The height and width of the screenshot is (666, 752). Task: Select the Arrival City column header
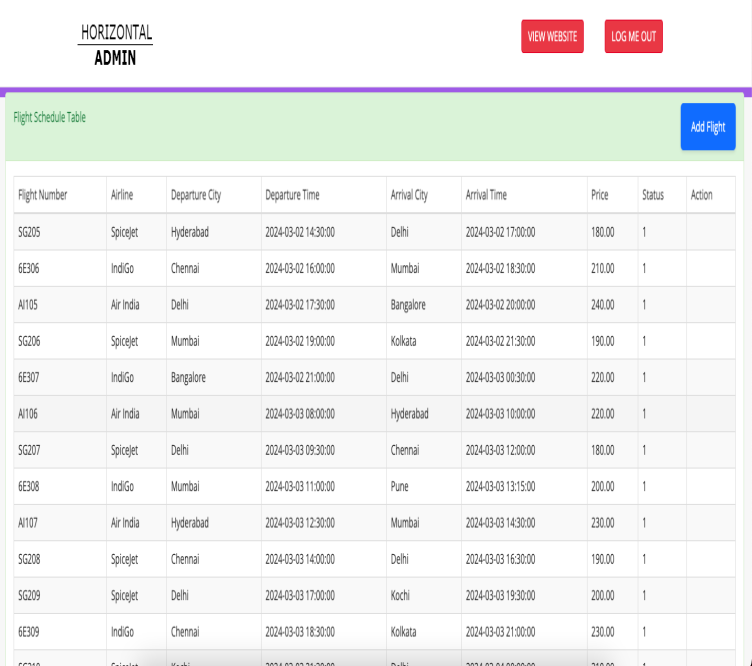(409, 195)
